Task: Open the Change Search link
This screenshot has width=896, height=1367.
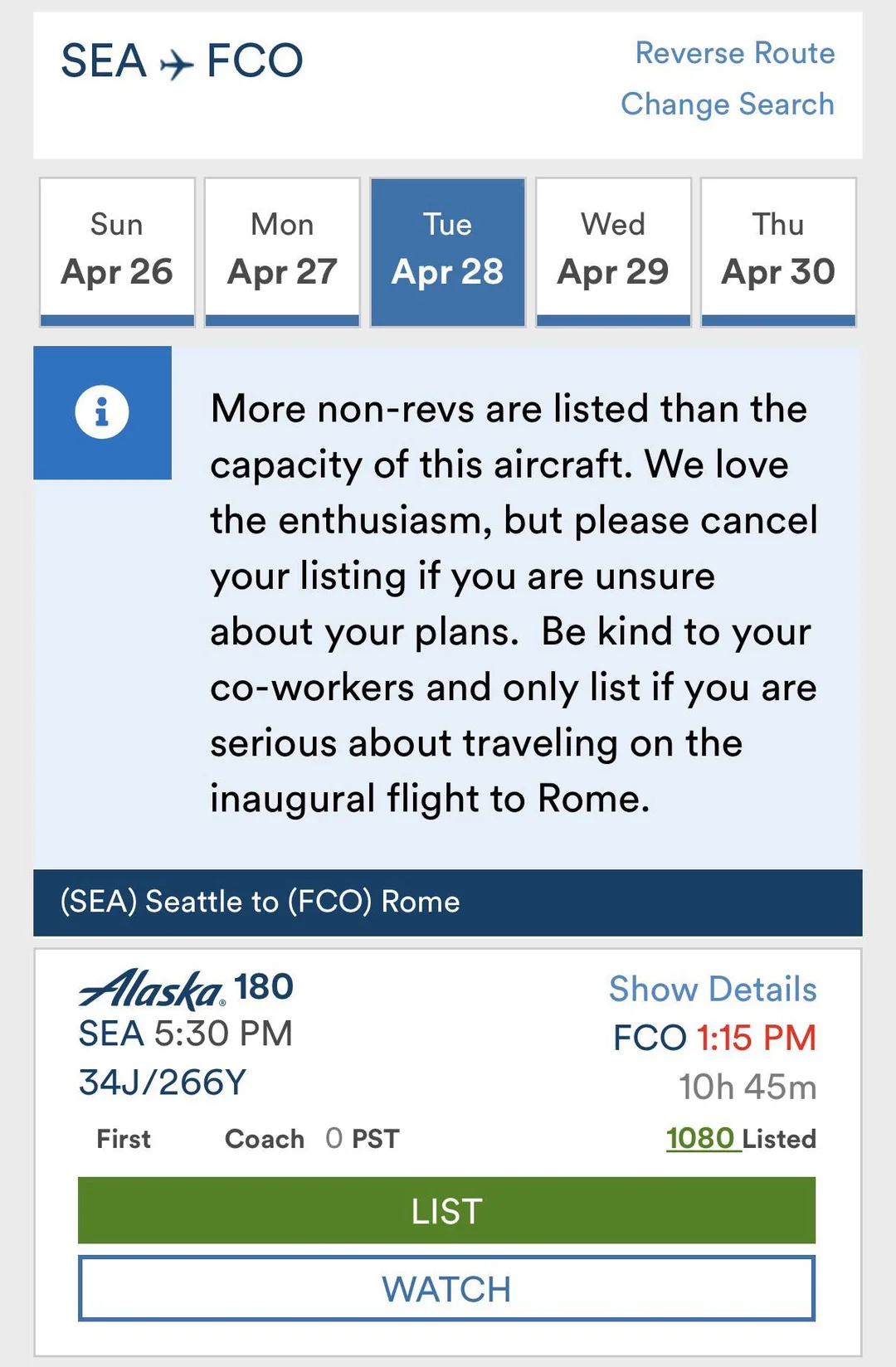Action: [x=728, y=105]
